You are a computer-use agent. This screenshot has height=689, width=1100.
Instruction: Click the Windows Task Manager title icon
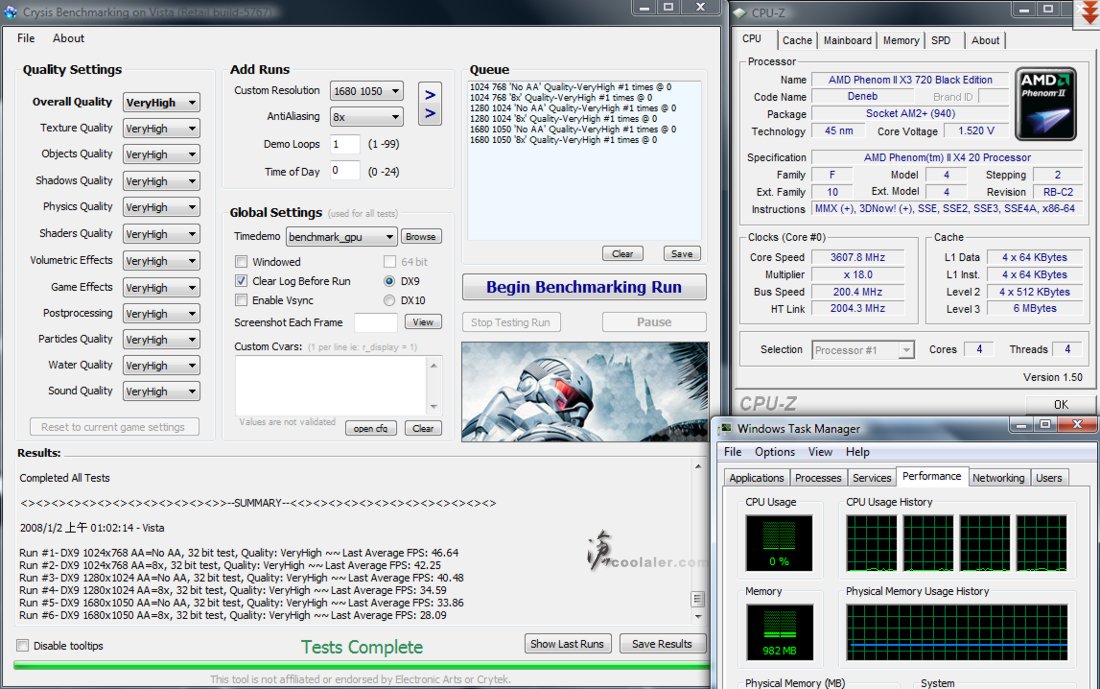click(725, 428)
